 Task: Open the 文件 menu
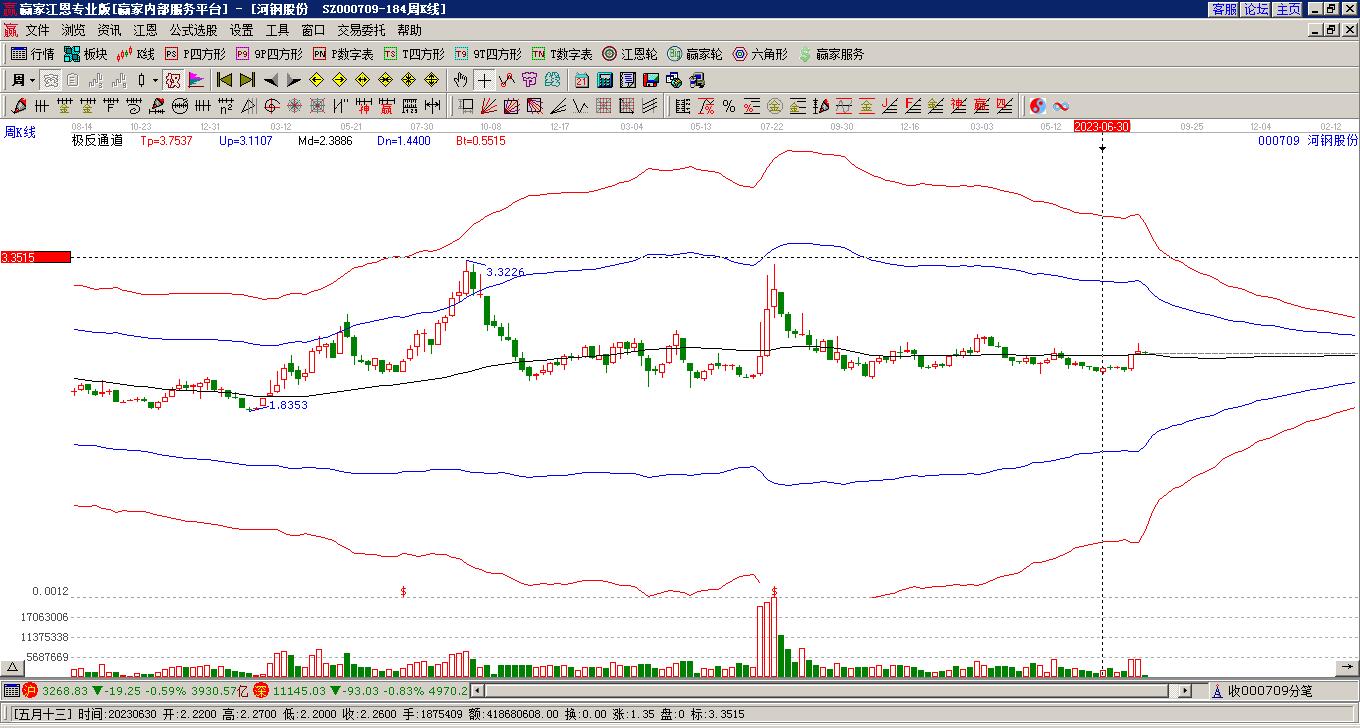coord(37,31)
